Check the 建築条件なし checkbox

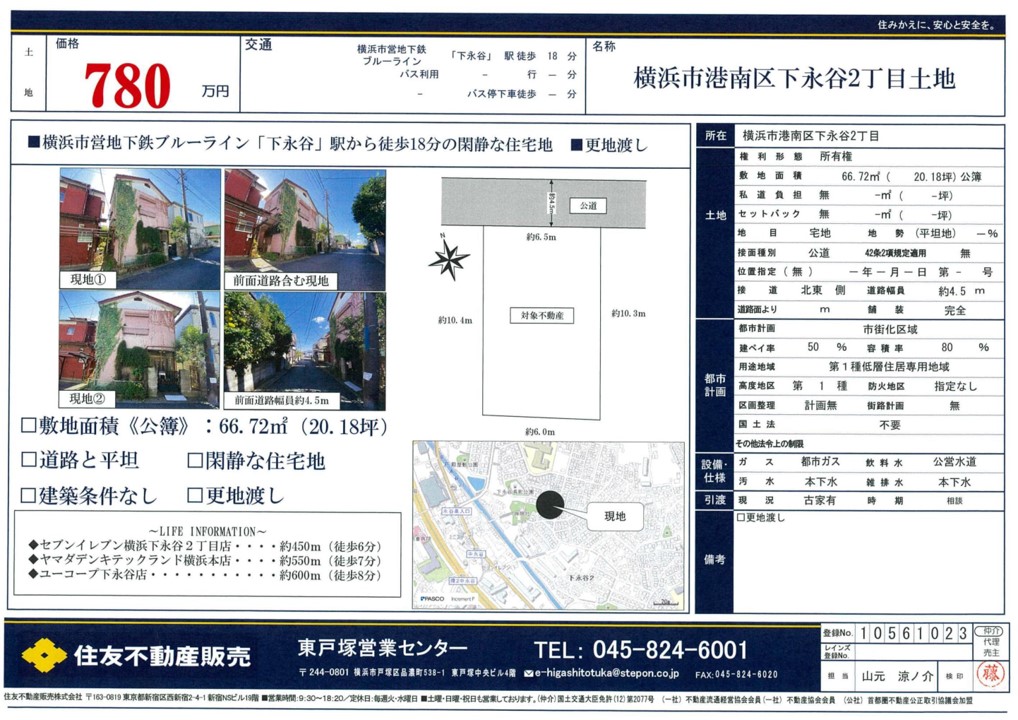[29, 495]
